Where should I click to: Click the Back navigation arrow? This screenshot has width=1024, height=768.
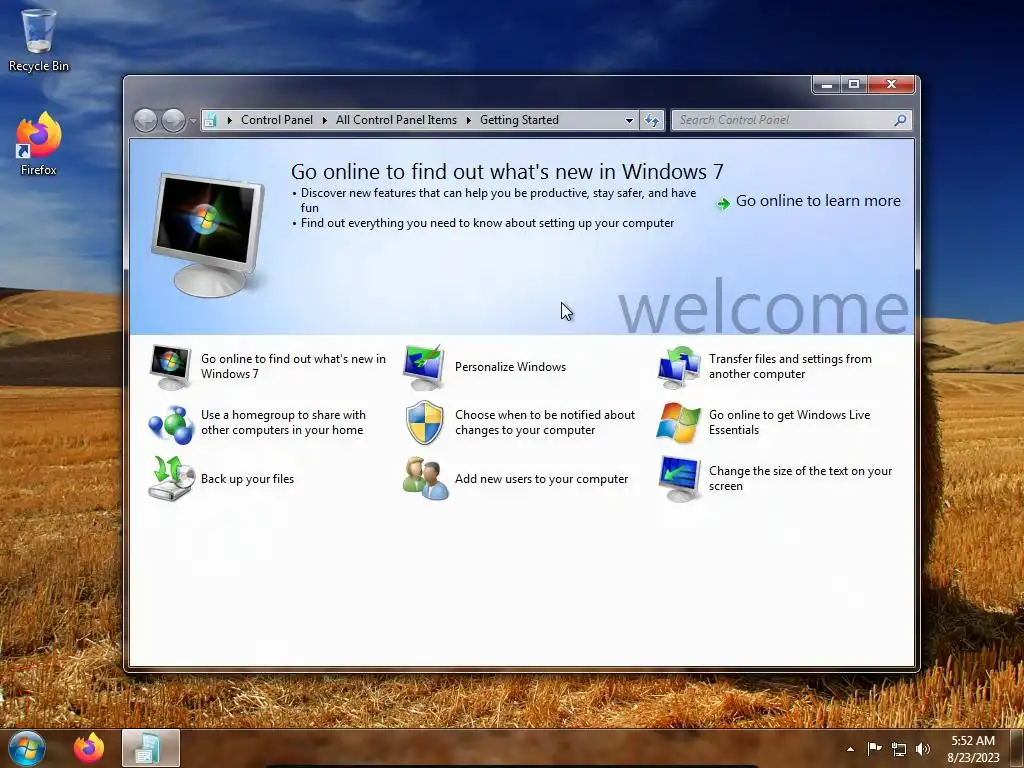[146, 120]
